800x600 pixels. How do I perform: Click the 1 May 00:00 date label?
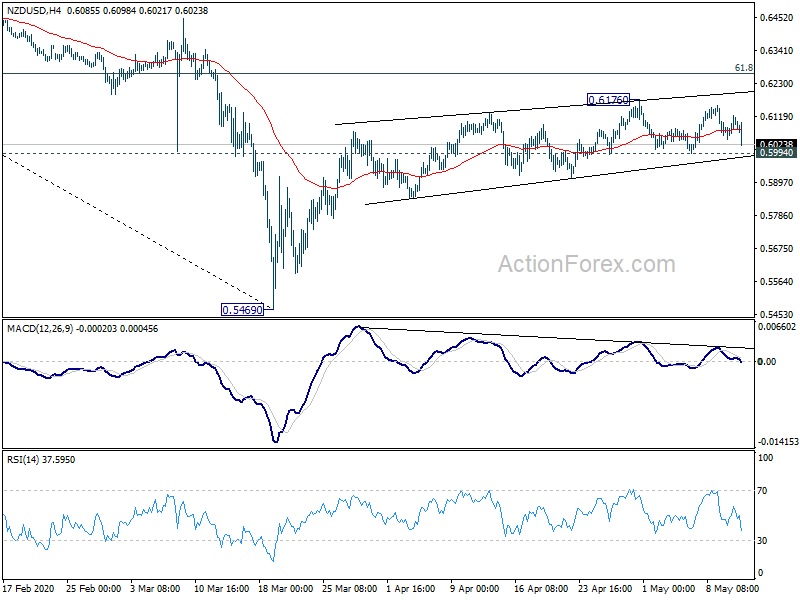click(668, 588)
